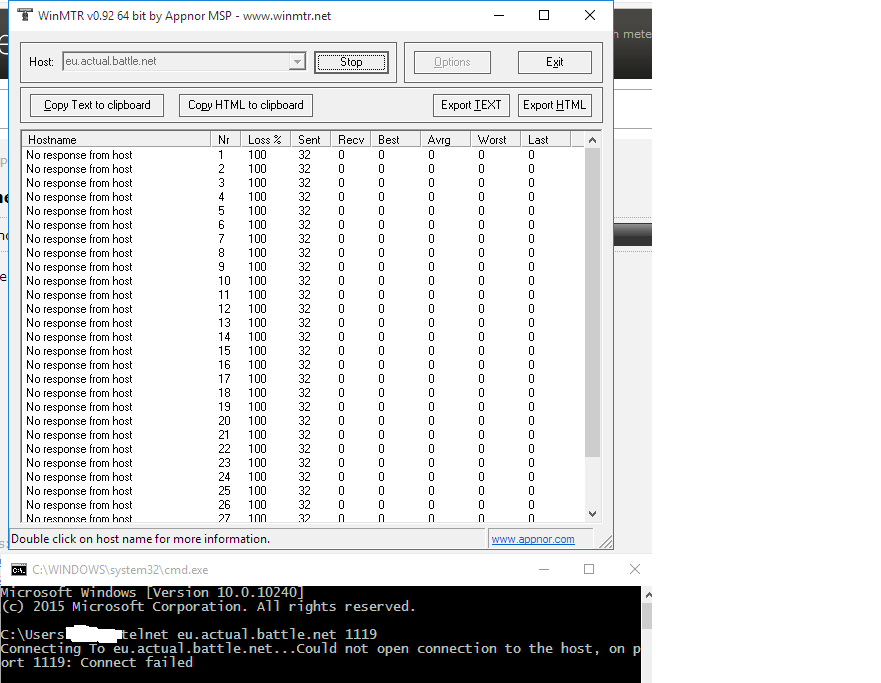881x683 pixels.
Task: Sort by the Hostname column header
Action: coord(115,140)
